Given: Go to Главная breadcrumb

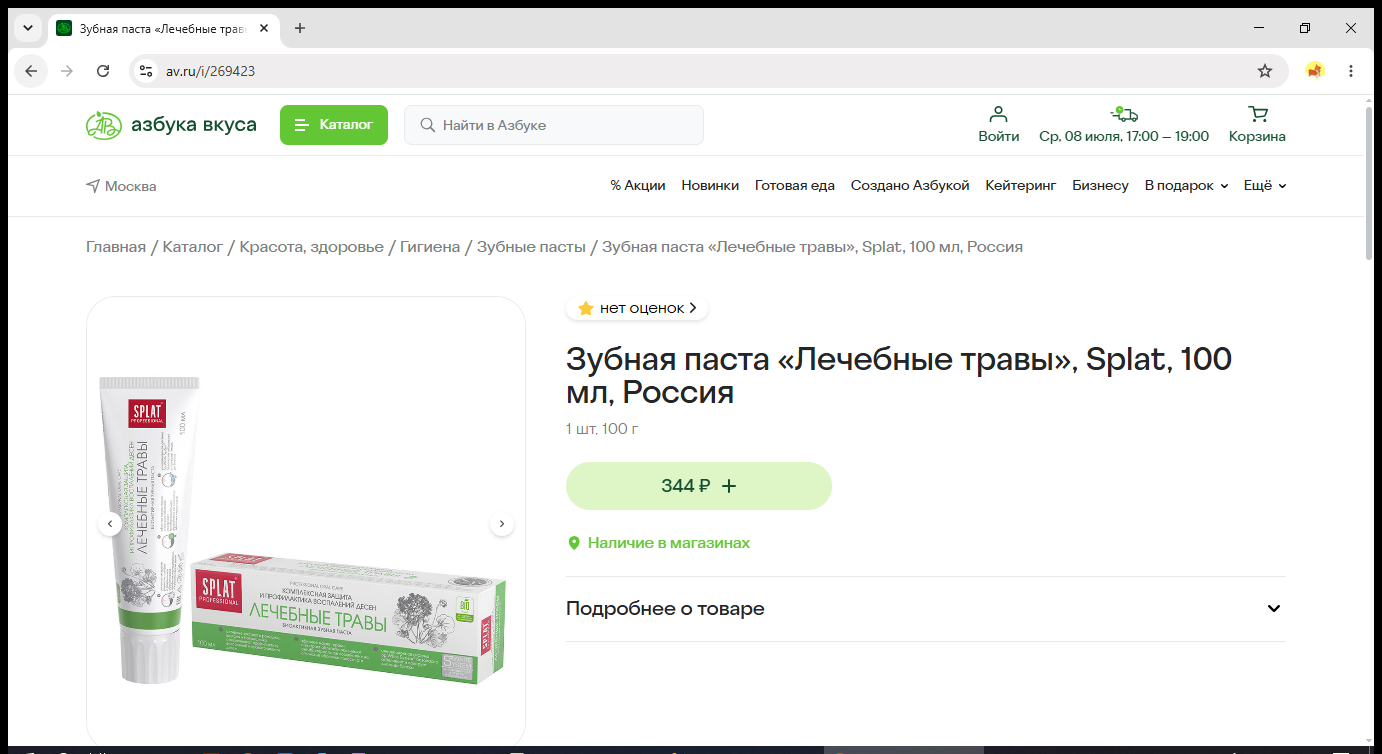Looking at the screenshot, I should tap(116, 247).
